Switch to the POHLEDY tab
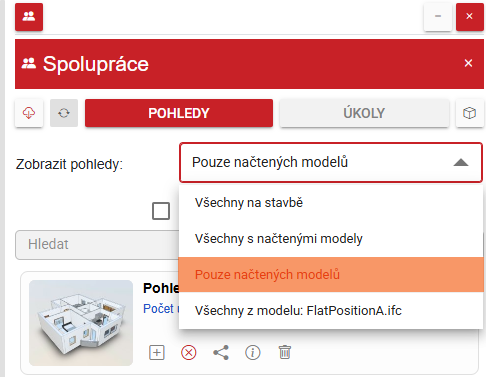The height and width of the screenshot is (377, 486). click(179, 113)
